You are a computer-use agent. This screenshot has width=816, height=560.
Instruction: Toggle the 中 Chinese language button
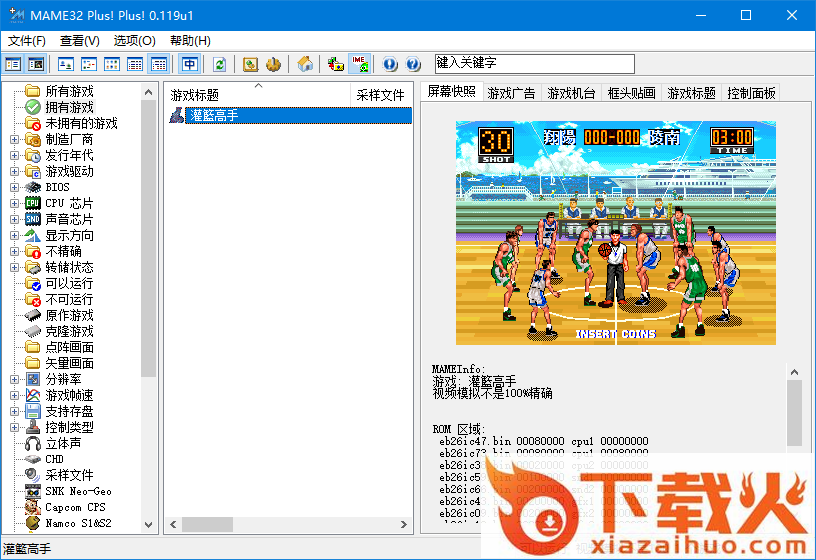[x=189, y=65]
